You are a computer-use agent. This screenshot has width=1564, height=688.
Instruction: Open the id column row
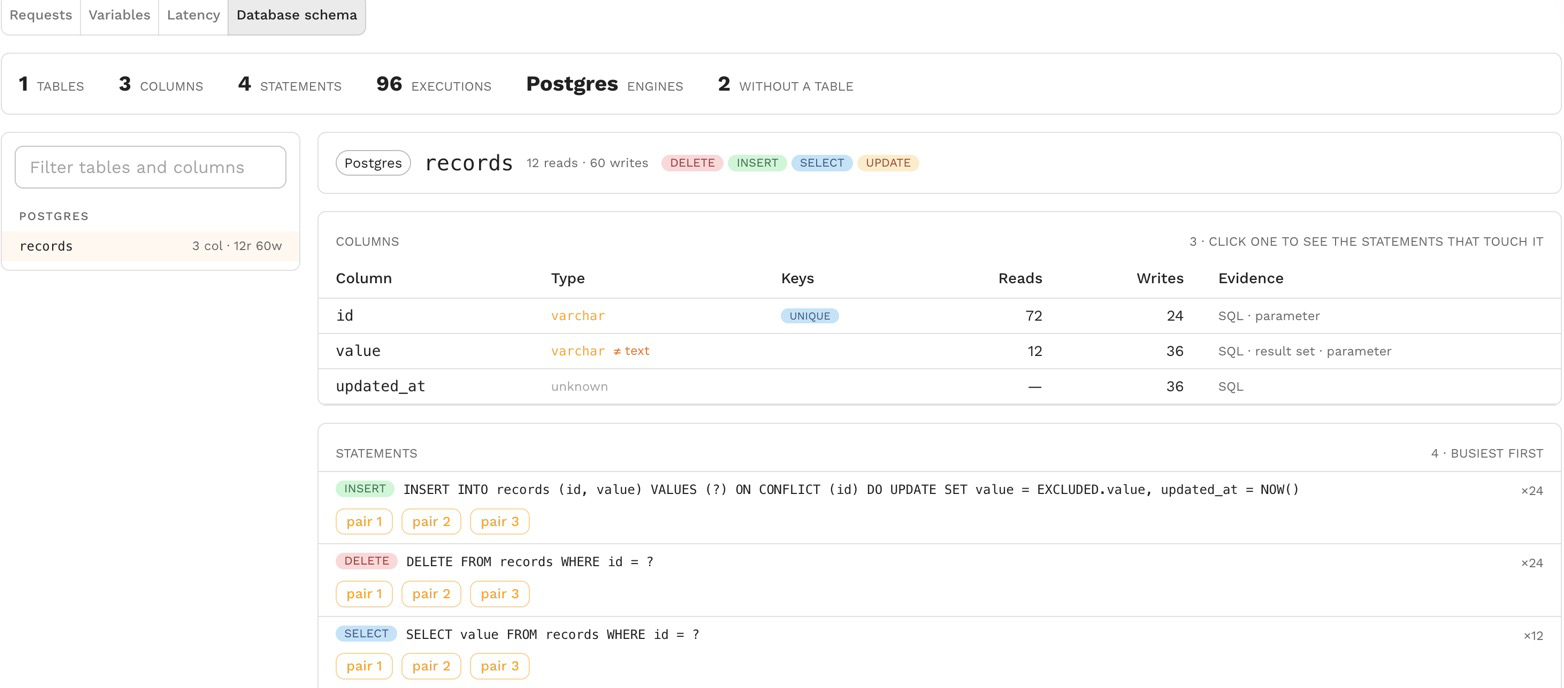click(x=939, y=316)
